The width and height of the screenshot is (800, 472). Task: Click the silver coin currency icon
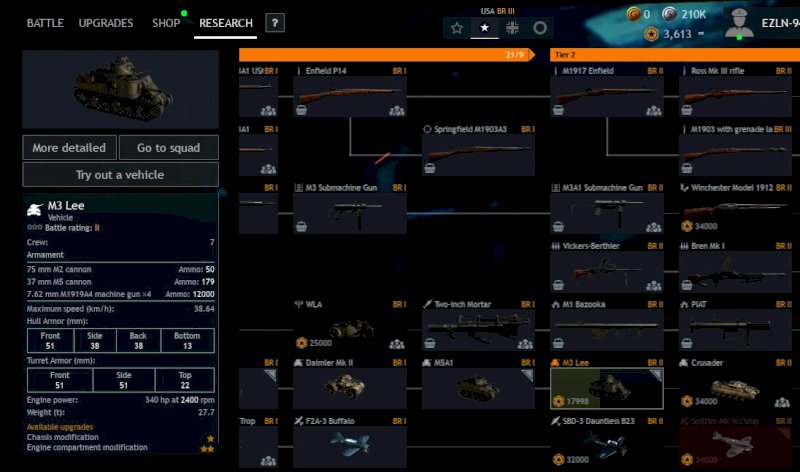click(669, 14)
